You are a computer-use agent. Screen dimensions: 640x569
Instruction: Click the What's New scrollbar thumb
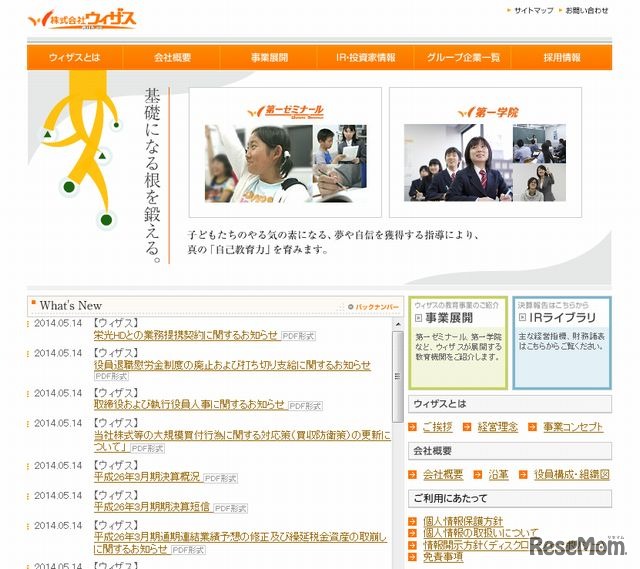tap(398, 376)
